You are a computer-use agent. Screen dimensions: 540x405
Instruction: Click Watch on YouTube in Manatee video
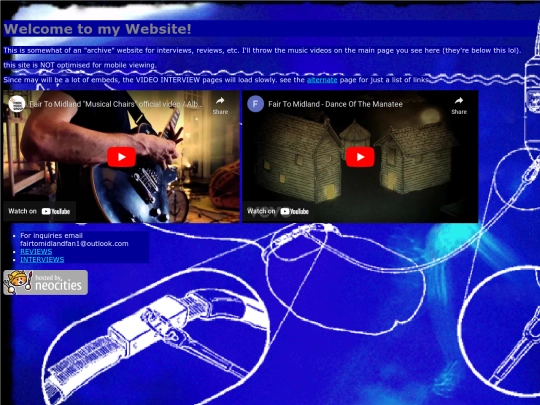pyautogui.click(x=278, y=211)
